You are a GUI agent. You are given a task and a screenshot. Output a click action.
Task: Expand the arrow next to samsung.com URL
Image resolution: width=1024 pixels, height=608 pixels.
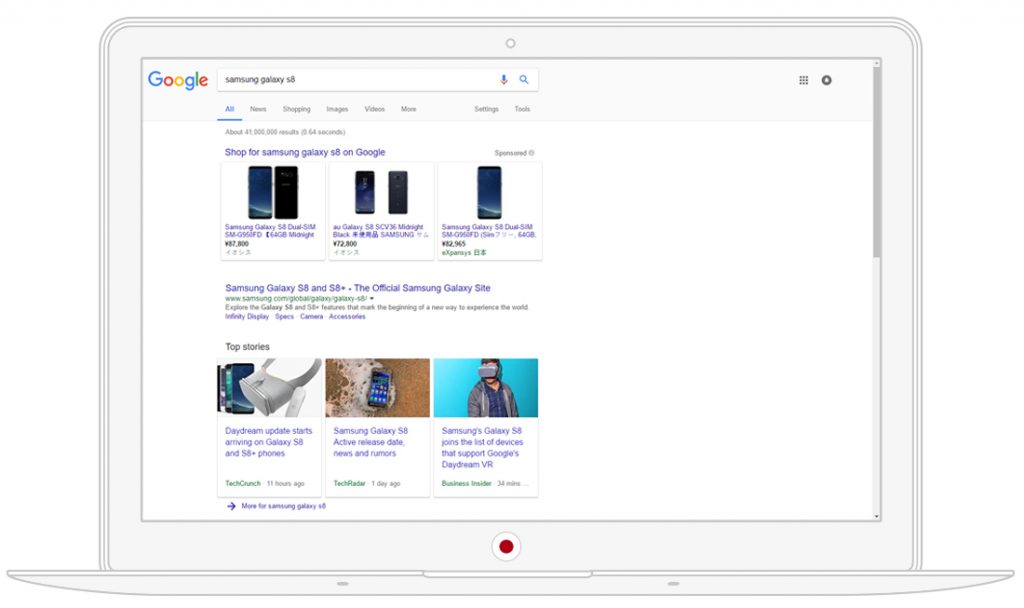[x=372, y=298]
